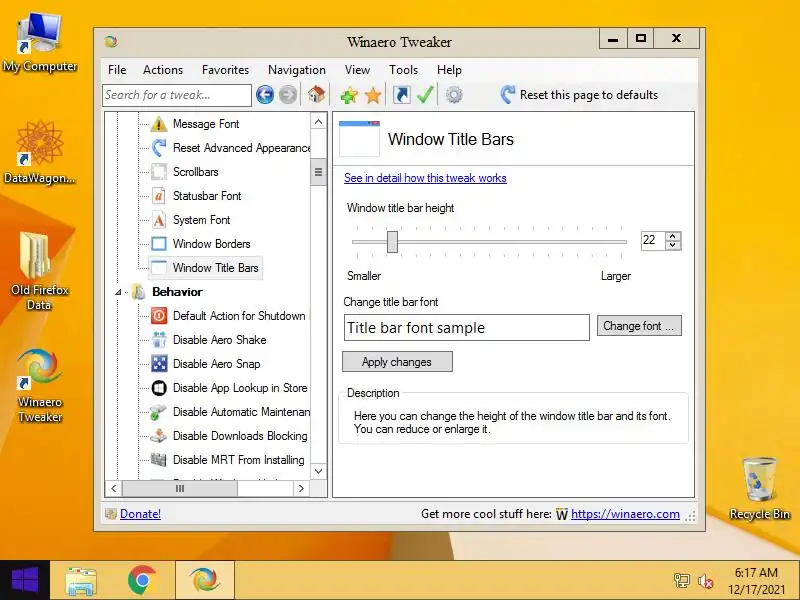Click tree scrollbar down arrow

click(318, 471)
